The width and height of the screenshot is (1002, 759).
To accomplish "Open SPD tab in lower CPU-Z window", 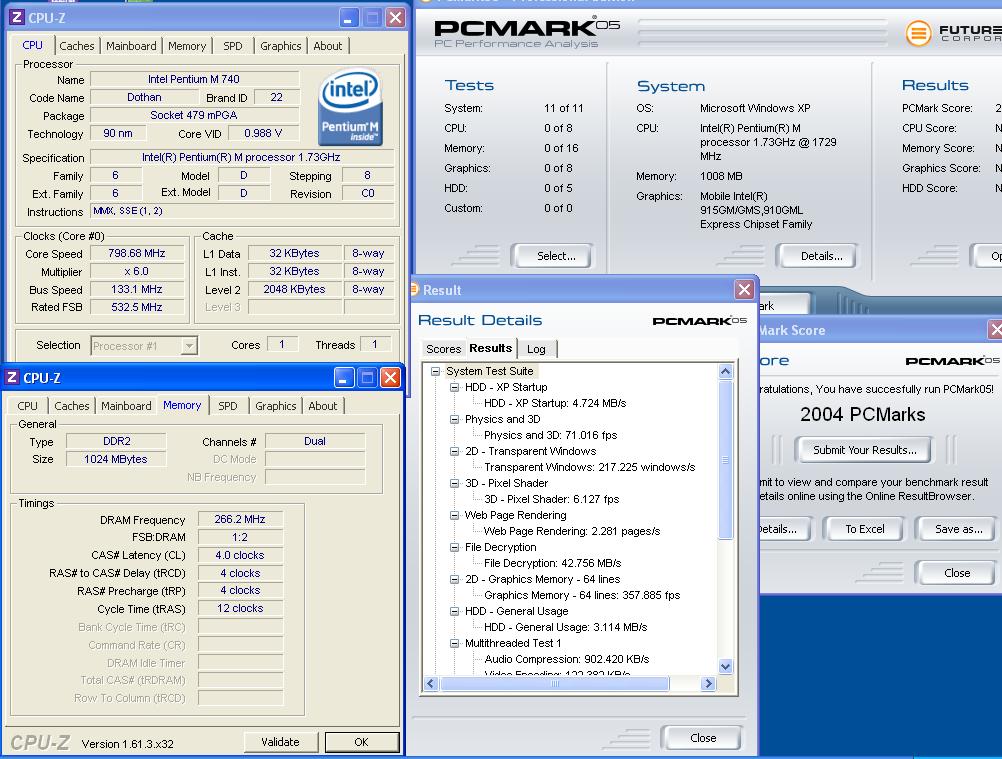I will point(227,406).
